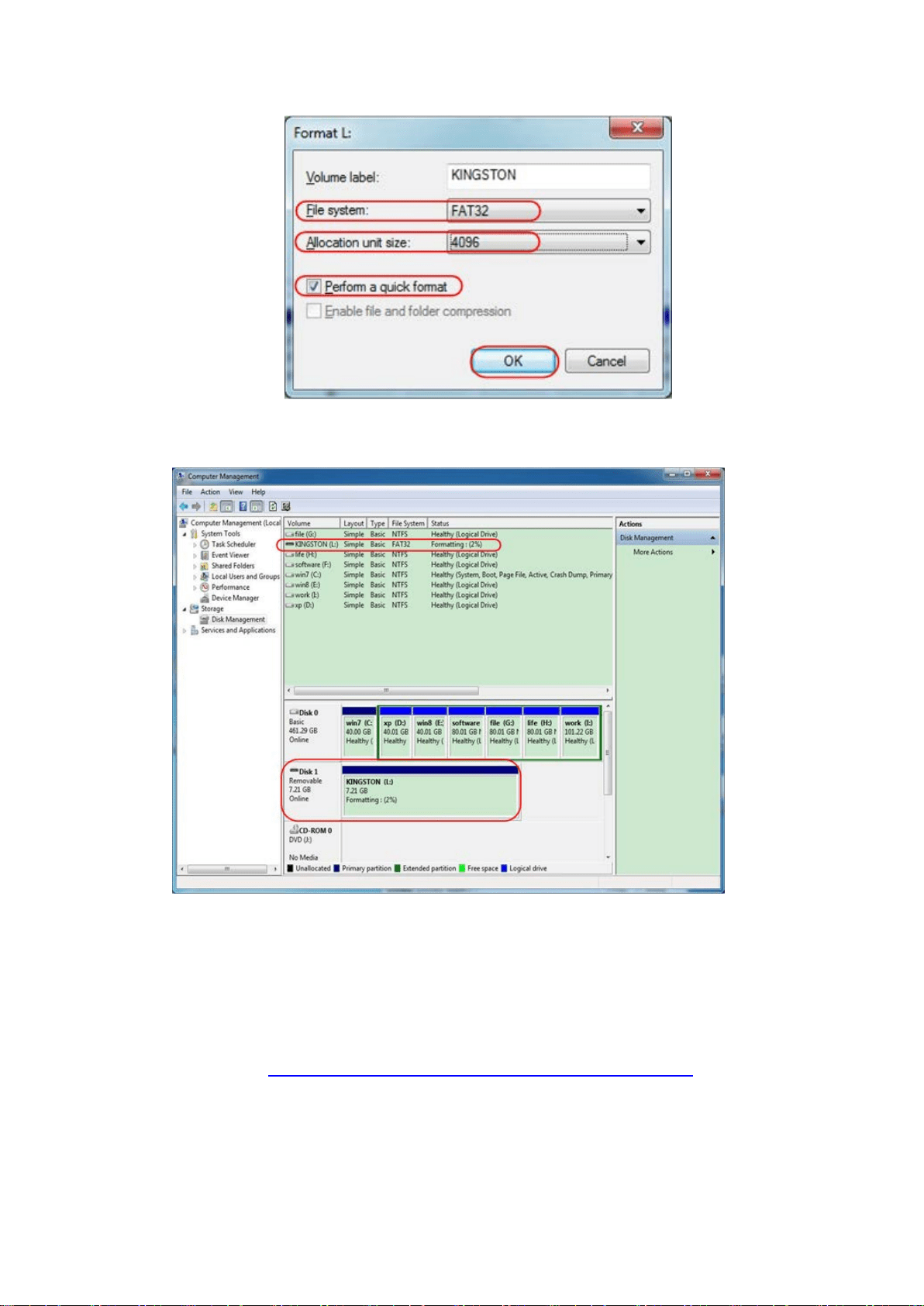This screenshot has height=1306, width=924.
Task: Select the win7 (C:) partition block
Action: coord(359,732)
